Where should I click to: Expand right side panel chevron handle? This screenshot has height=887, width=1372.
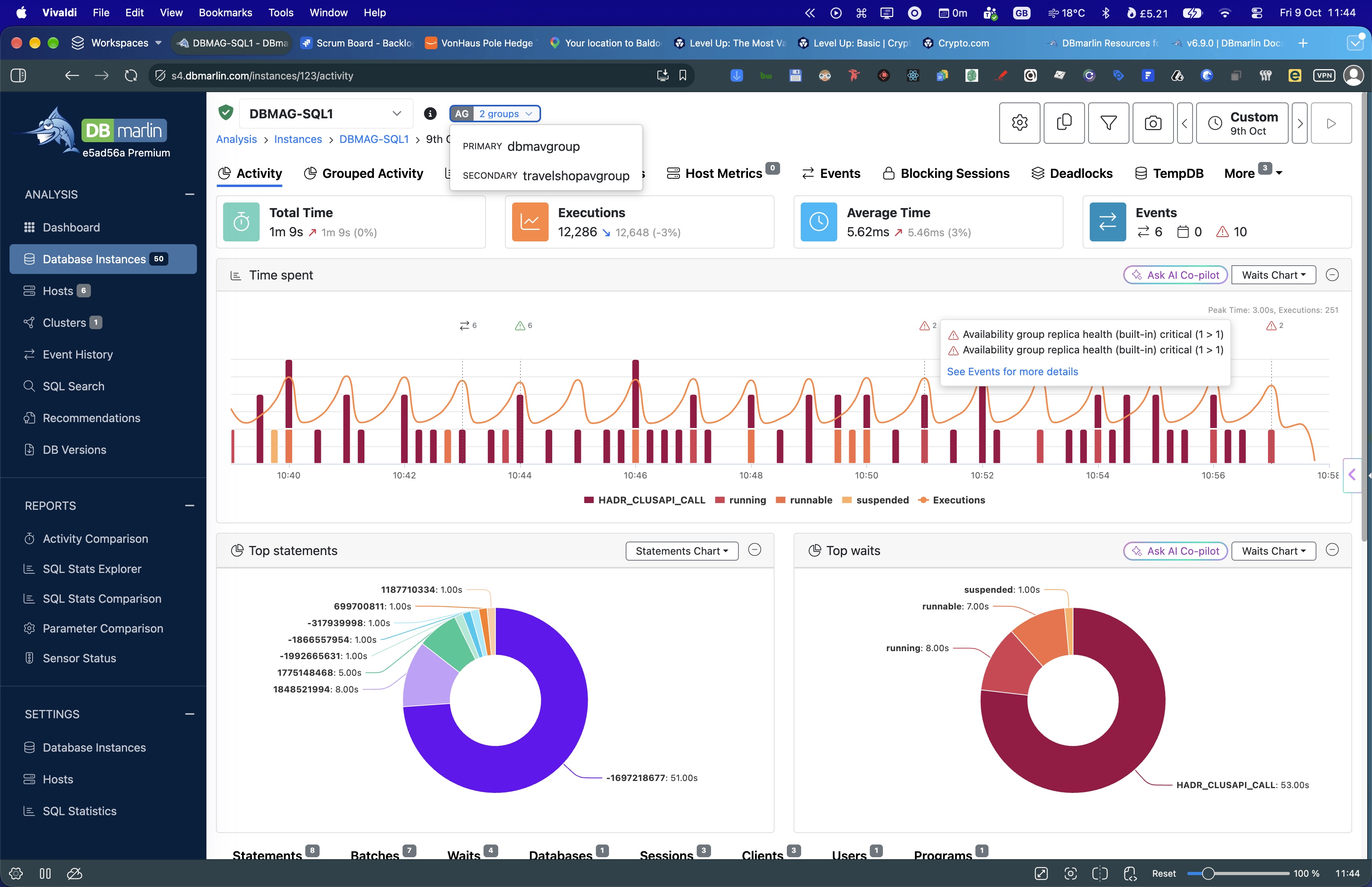click(1352, 475)
